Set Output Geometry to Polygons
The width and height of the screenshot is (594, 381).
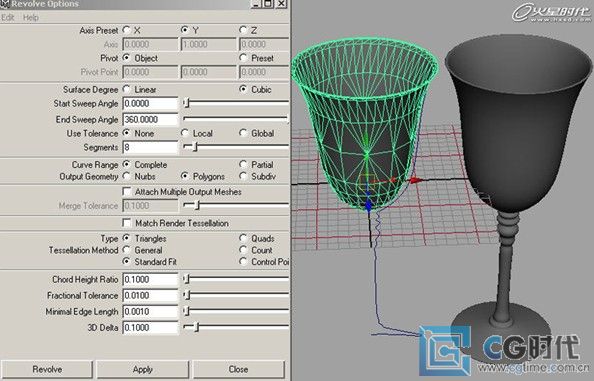[x=185, y=176]
